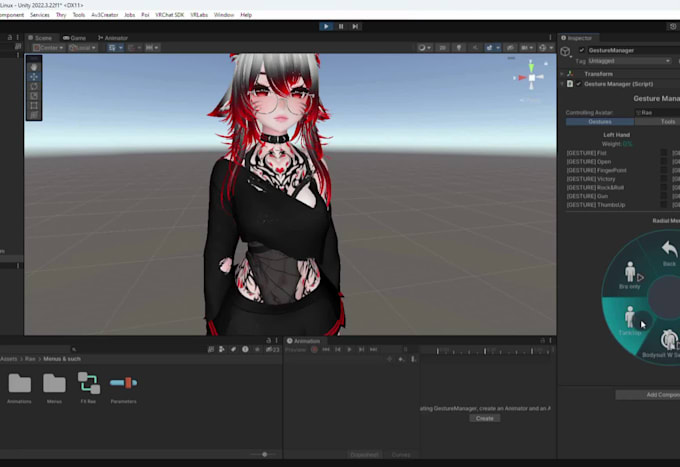Image resolution: width=680 pixels, height=467 pixels.
Task: Open the Local rotation dropdown
Action: [x=82, y=48]
